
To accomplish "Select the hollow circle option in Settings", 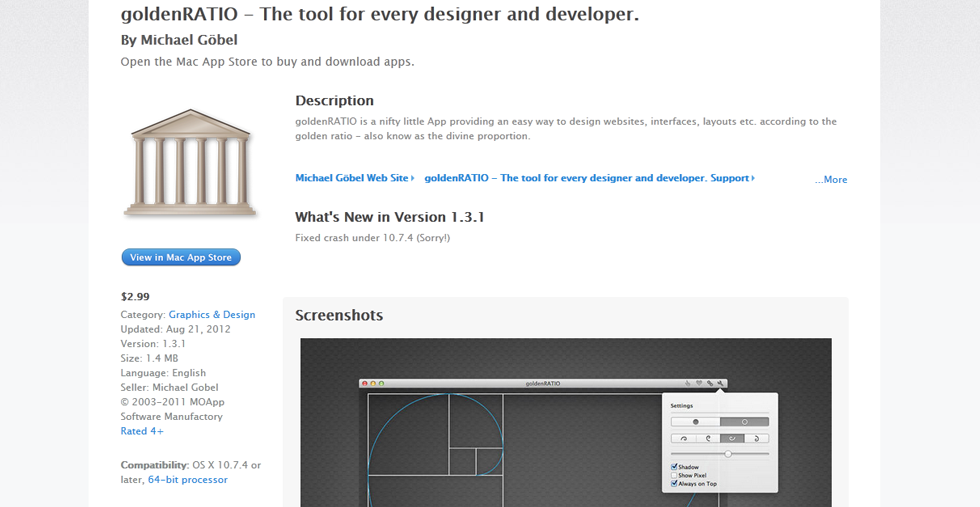I will (744, 422).
